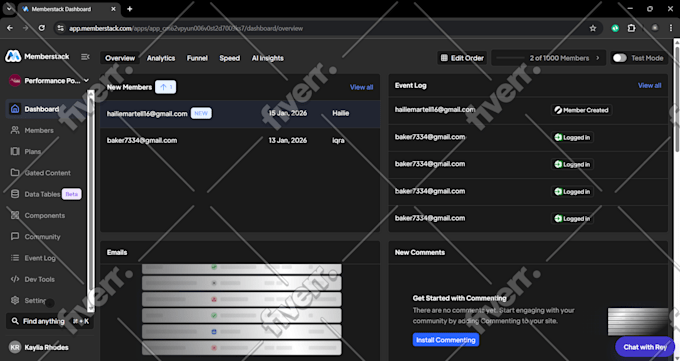Switch to the Analytics tab
Viewport: 680px width, 361px height.
pyautogui.click(x=161, y=58)
